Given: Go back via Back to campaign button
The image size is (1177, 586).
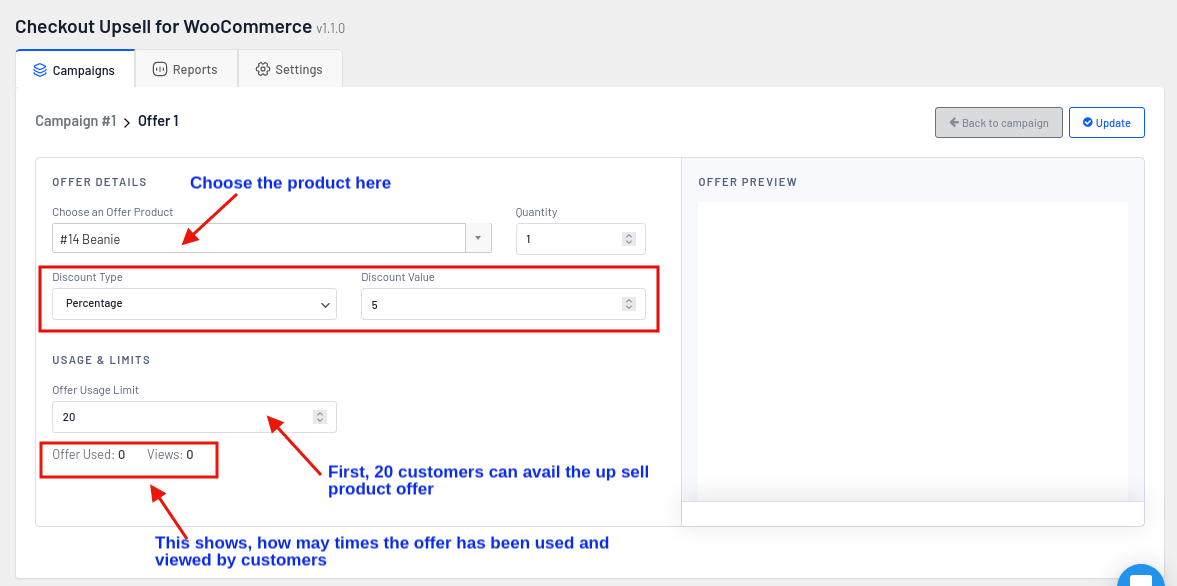Looking at the screenshot, I should tap(998, 122).
